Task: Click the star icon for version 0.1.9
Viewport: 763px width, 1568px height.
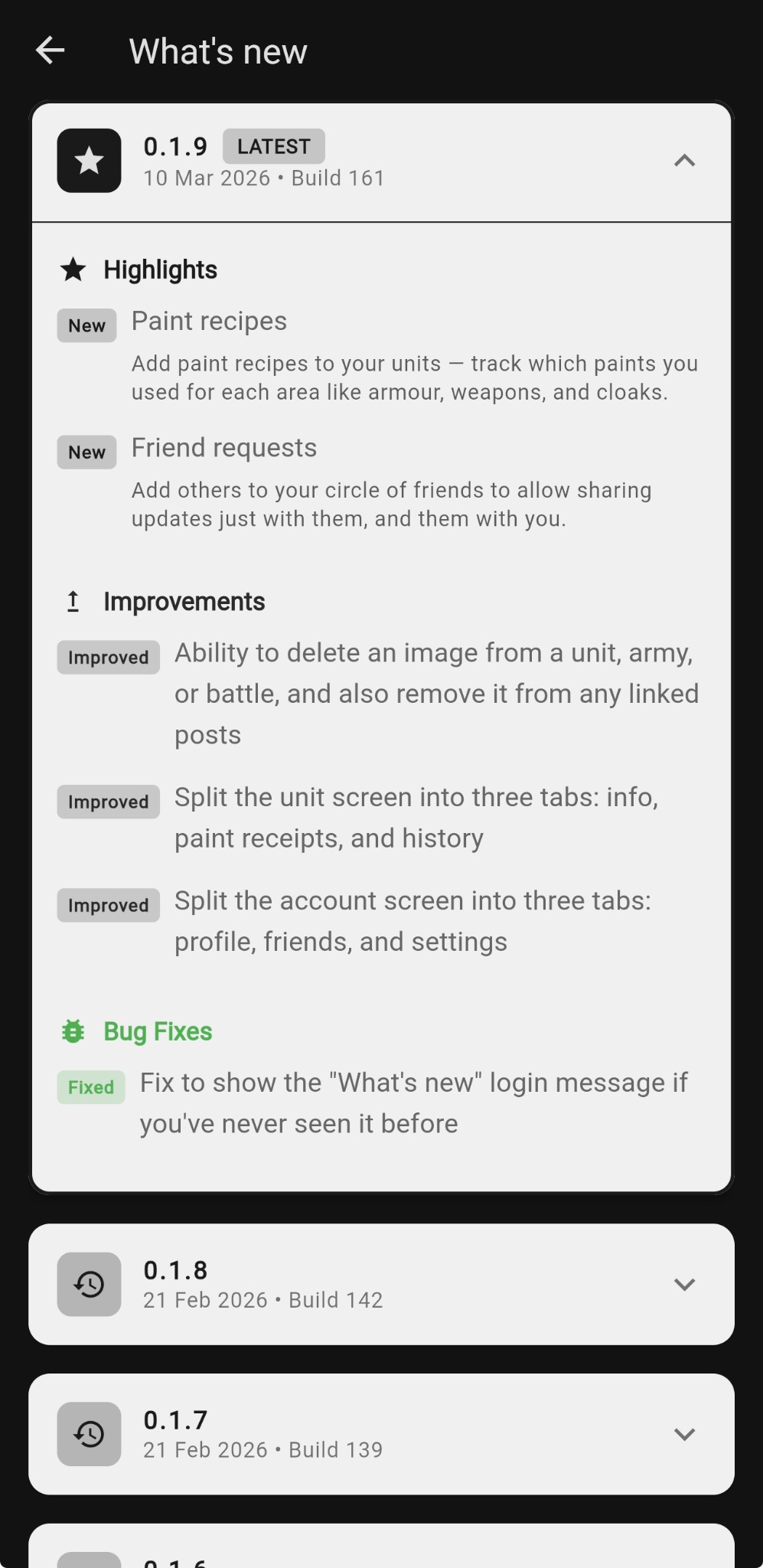Action: point(89,161)
